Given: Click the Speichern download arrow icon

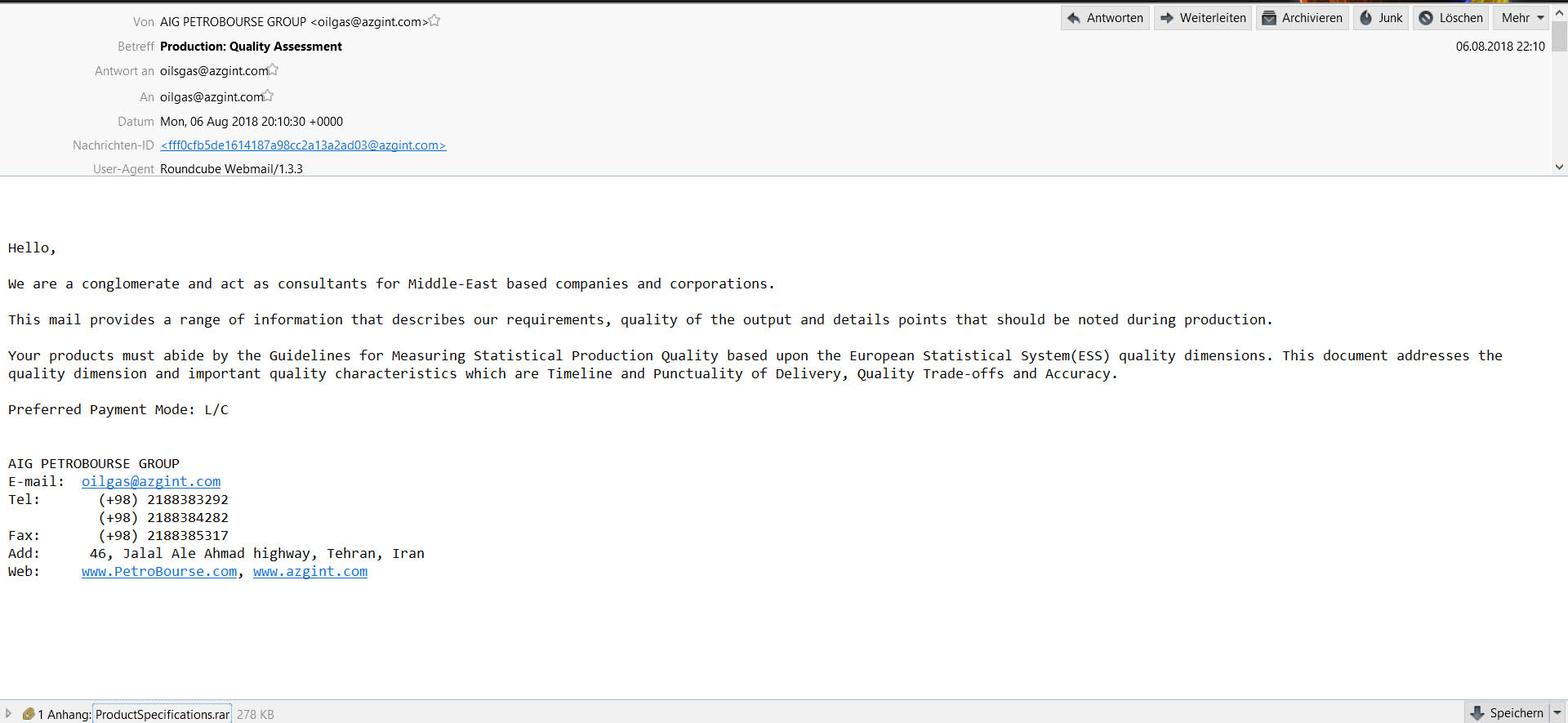Looking at the screenshot, I should pyautogui.click(x=1477, y=713).
